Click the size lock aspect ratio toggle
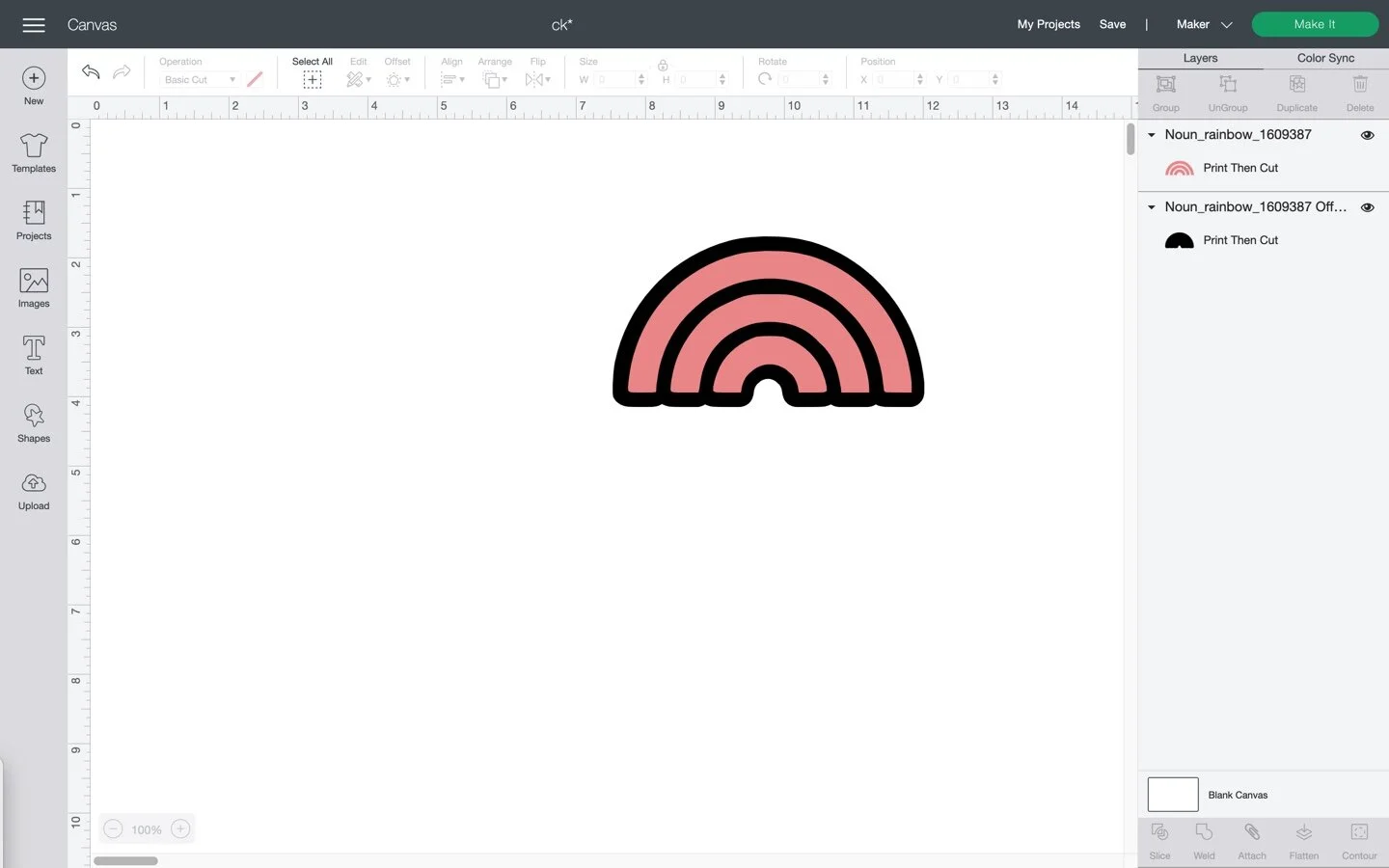Image resolution: width=1389 pixels, height=868 pixels. point(663,66)
